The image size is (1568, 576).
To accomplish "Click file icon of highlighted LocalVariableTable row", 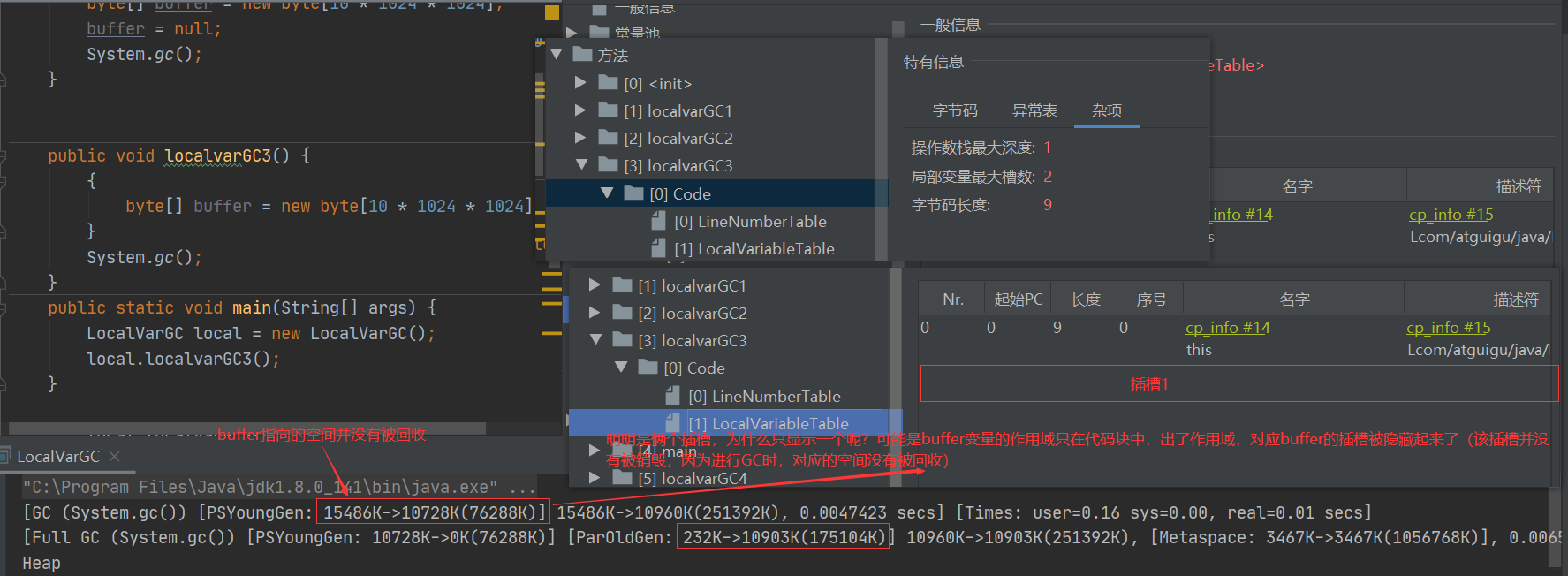I will (x=672, y=423).
